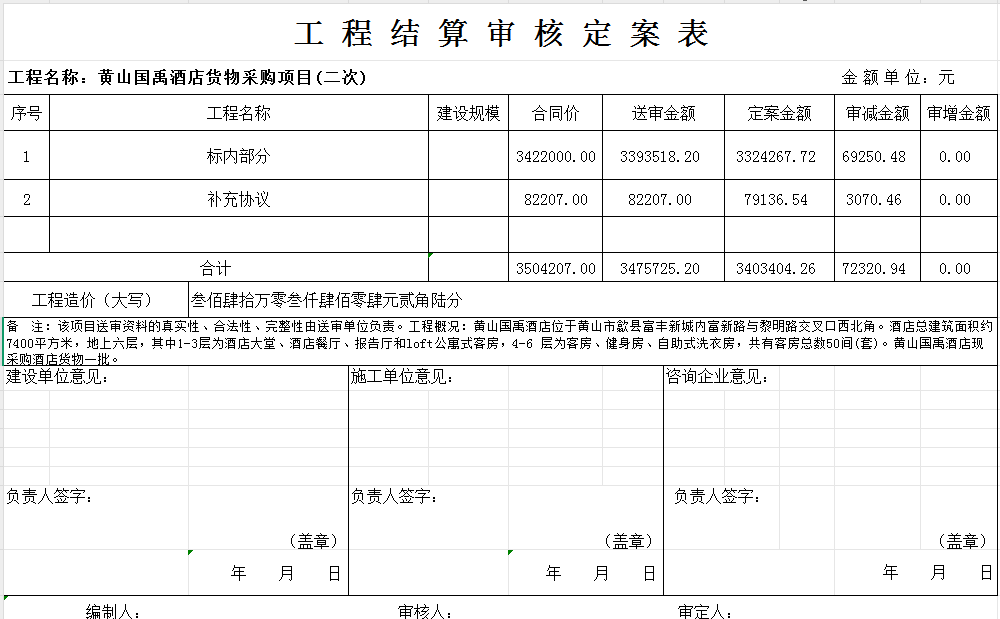Screen dimensions: 1000x619
Task: Select the 金额单位：元 cell
Action: pos(897,77)
